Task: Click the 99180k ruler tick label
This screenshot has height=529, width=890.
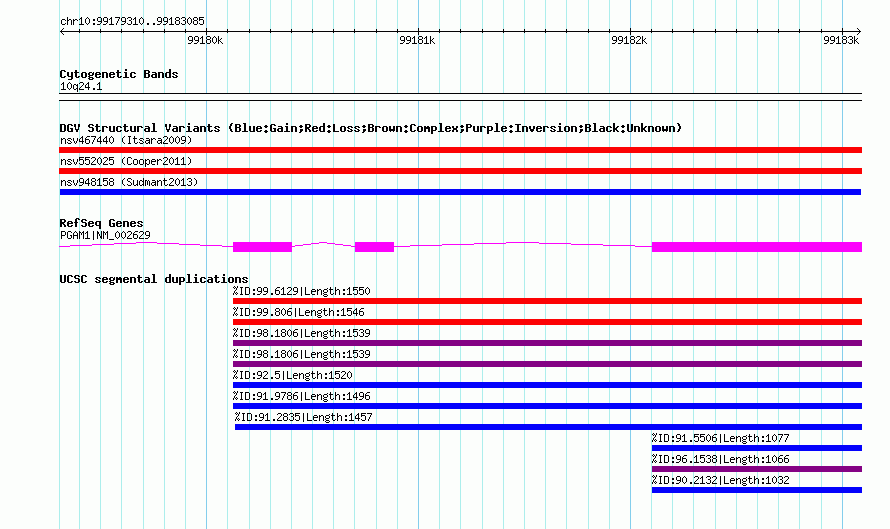Action: [x=205, y=40]
